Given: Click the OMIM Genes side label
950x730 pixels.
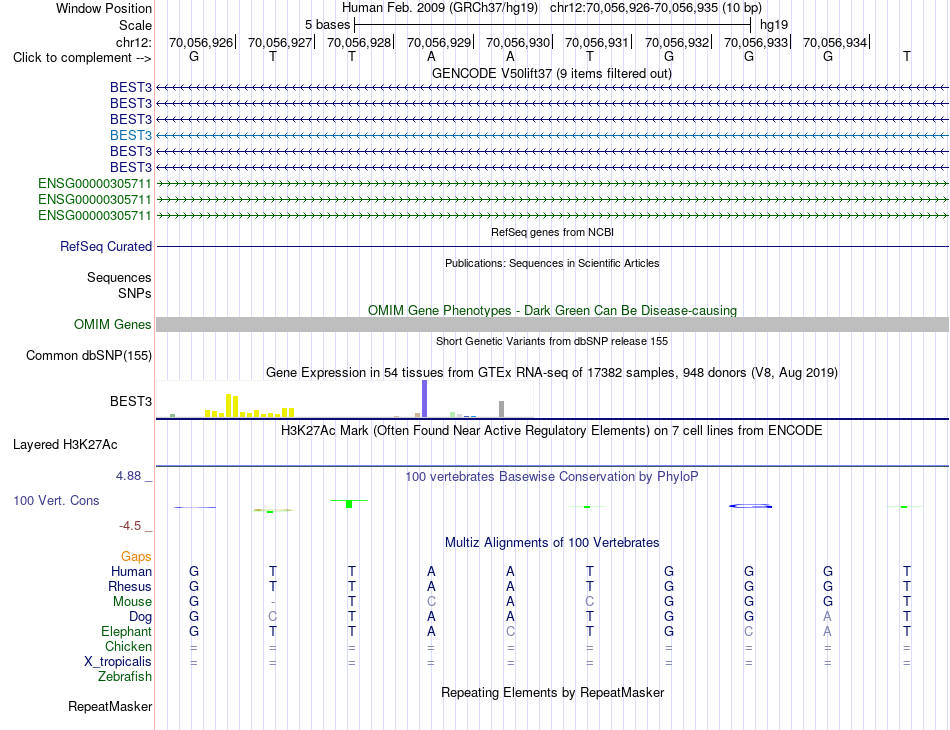Looking at the screenshot, I should (112, 324).
